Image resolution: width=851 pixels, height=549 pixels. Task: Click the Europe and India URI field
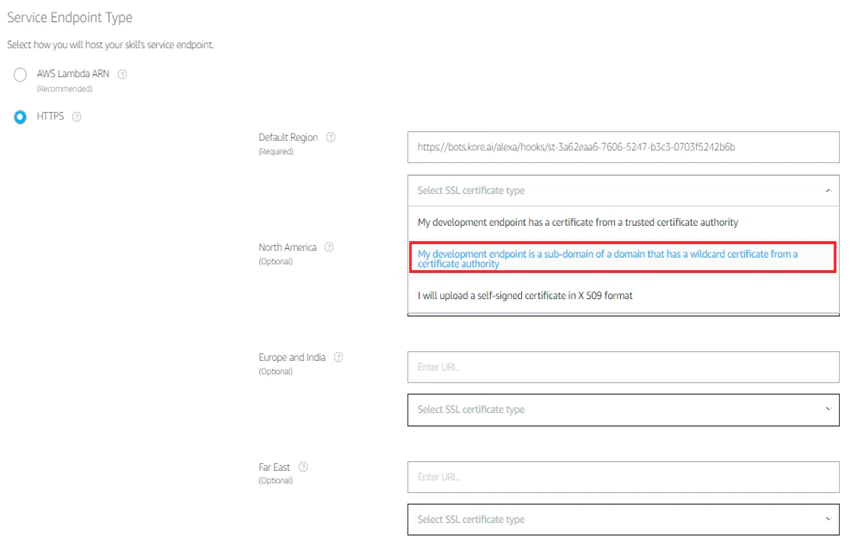[x=623, y=367]
